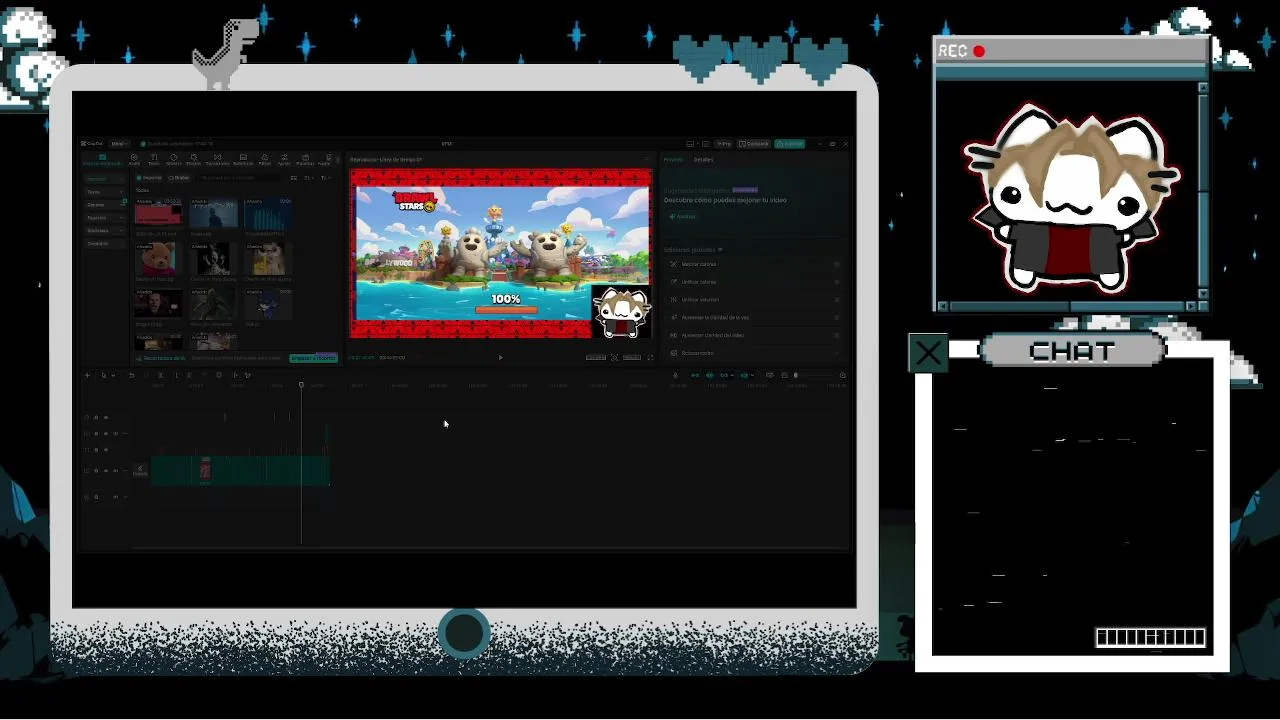Click the Pro upgrade button
The width and height of the screenshot is (1280, 720).
click(x=724, y=144)
